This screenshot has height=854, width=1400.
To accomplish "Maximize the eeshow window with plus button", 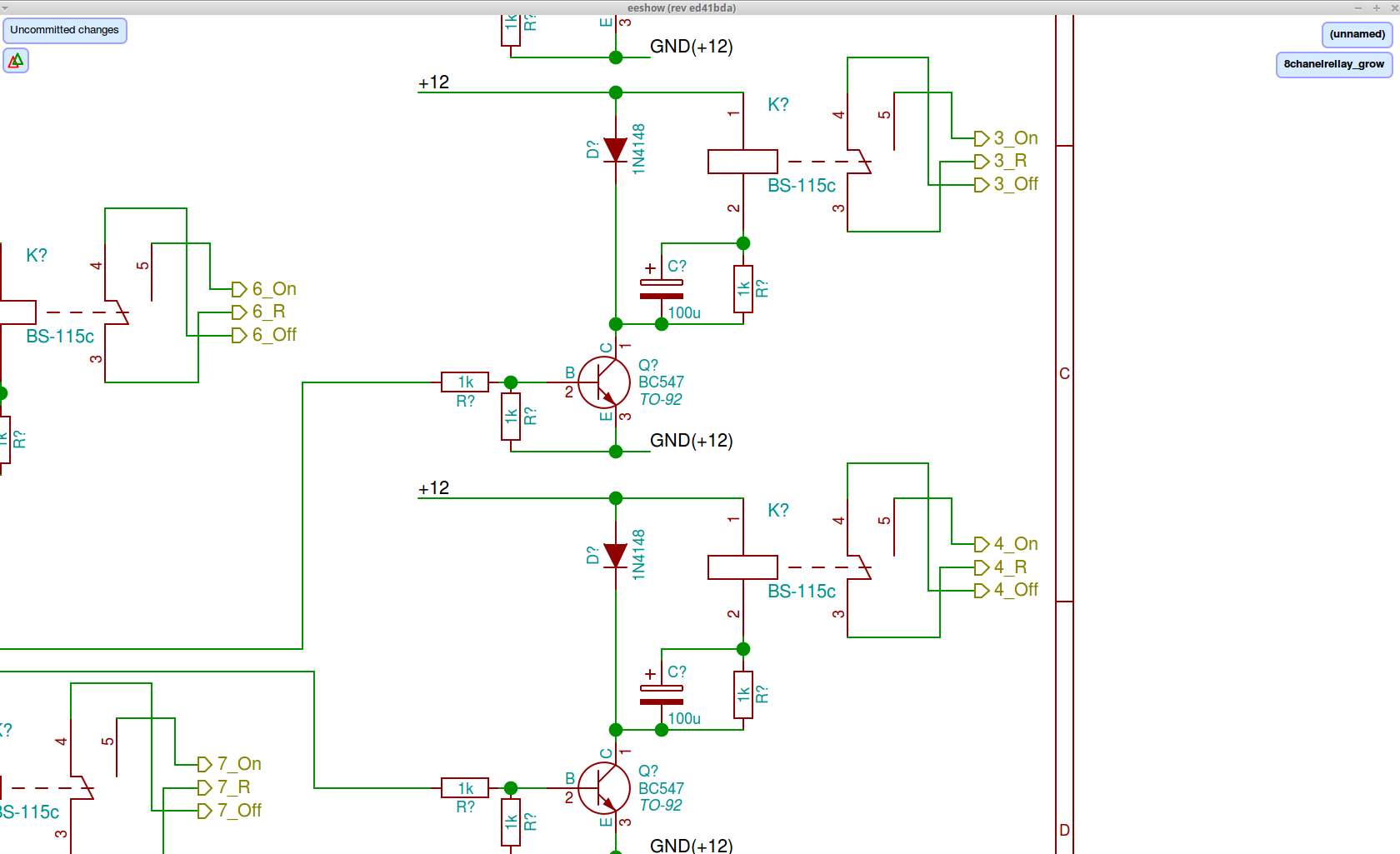I will (x=1376, y=7).
